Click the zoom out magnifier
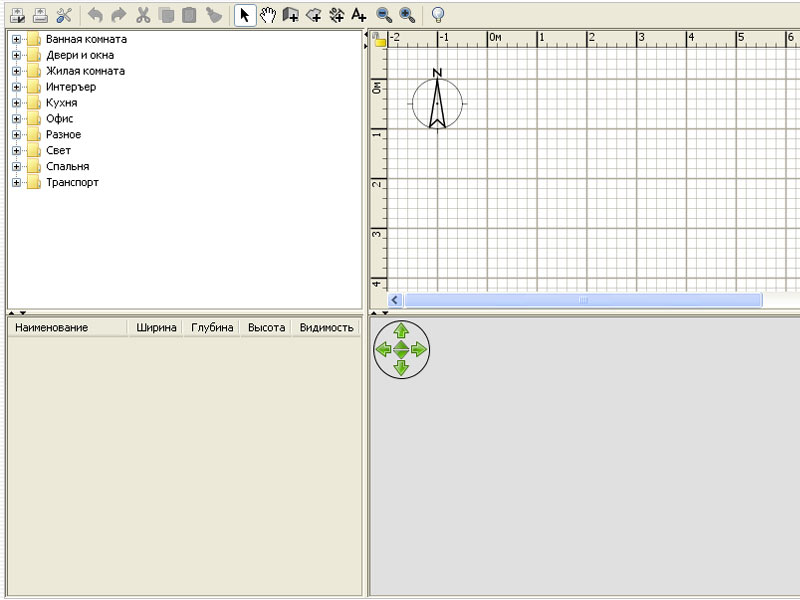 point(384,15)
